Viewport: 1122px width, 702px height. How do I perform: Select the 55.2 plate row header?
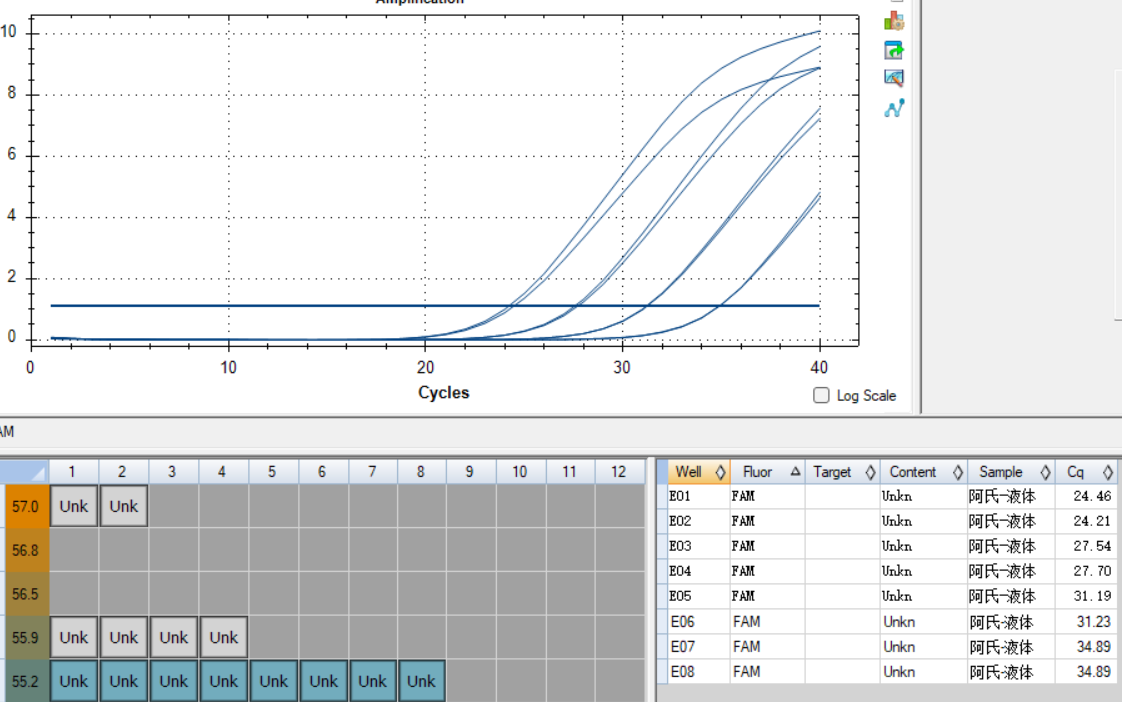tap(27, 681)
